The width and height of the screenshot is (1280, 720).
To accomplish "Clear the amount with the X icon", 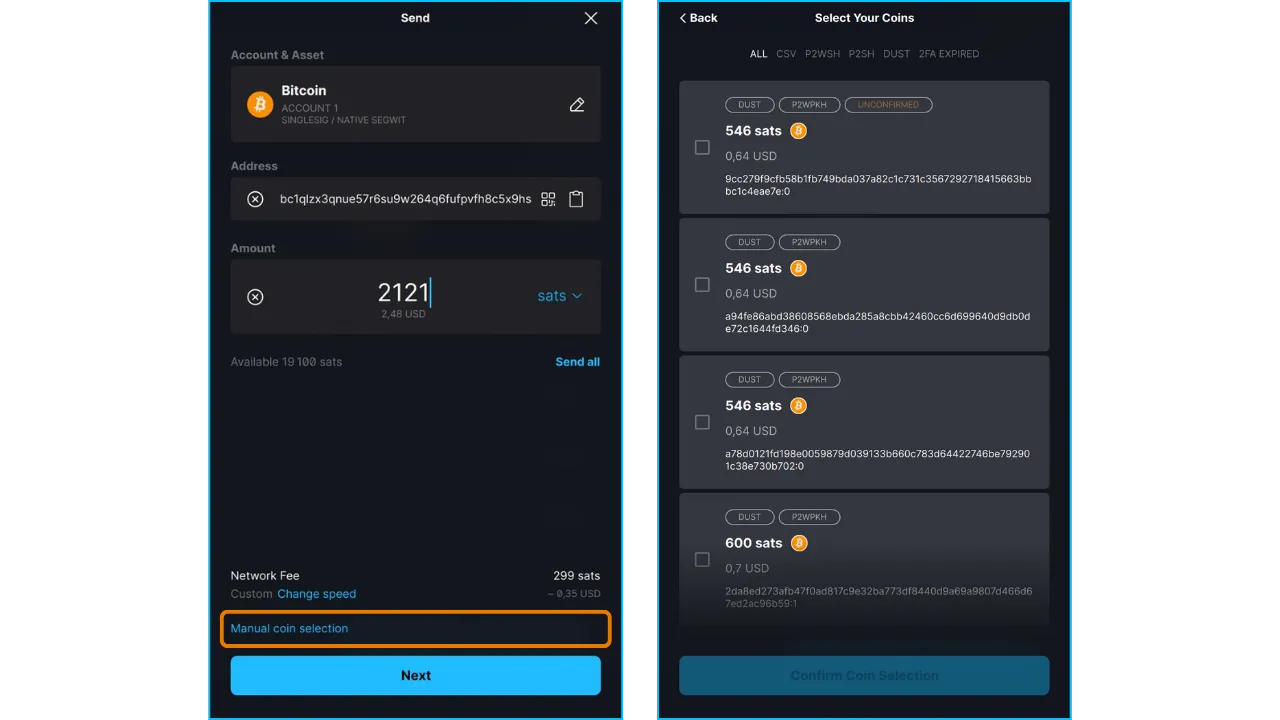I will pyautogui.click(x=255, y=297).
